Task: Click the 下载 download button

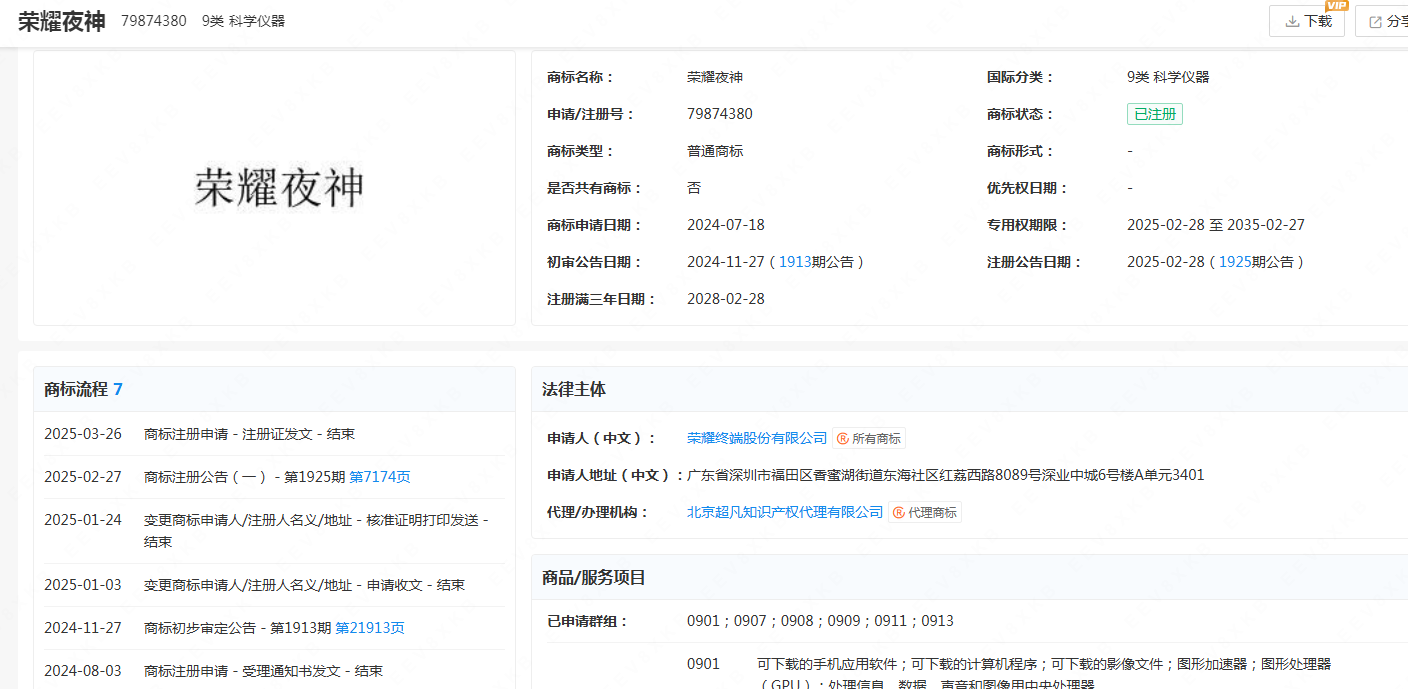Action: tap(1306, 21)
